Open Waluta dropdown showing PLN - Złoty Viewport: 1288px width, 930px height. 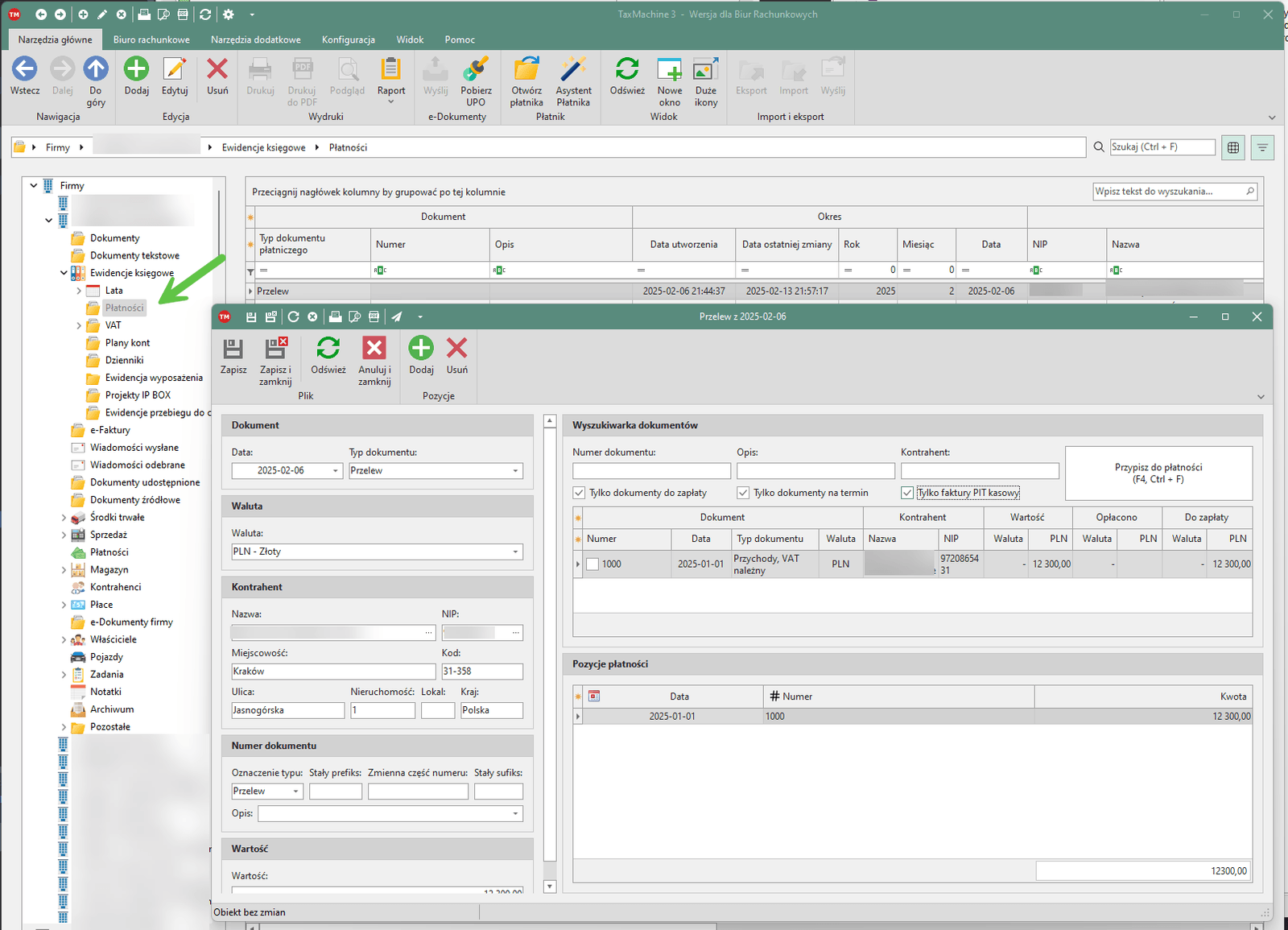[515, 552]
